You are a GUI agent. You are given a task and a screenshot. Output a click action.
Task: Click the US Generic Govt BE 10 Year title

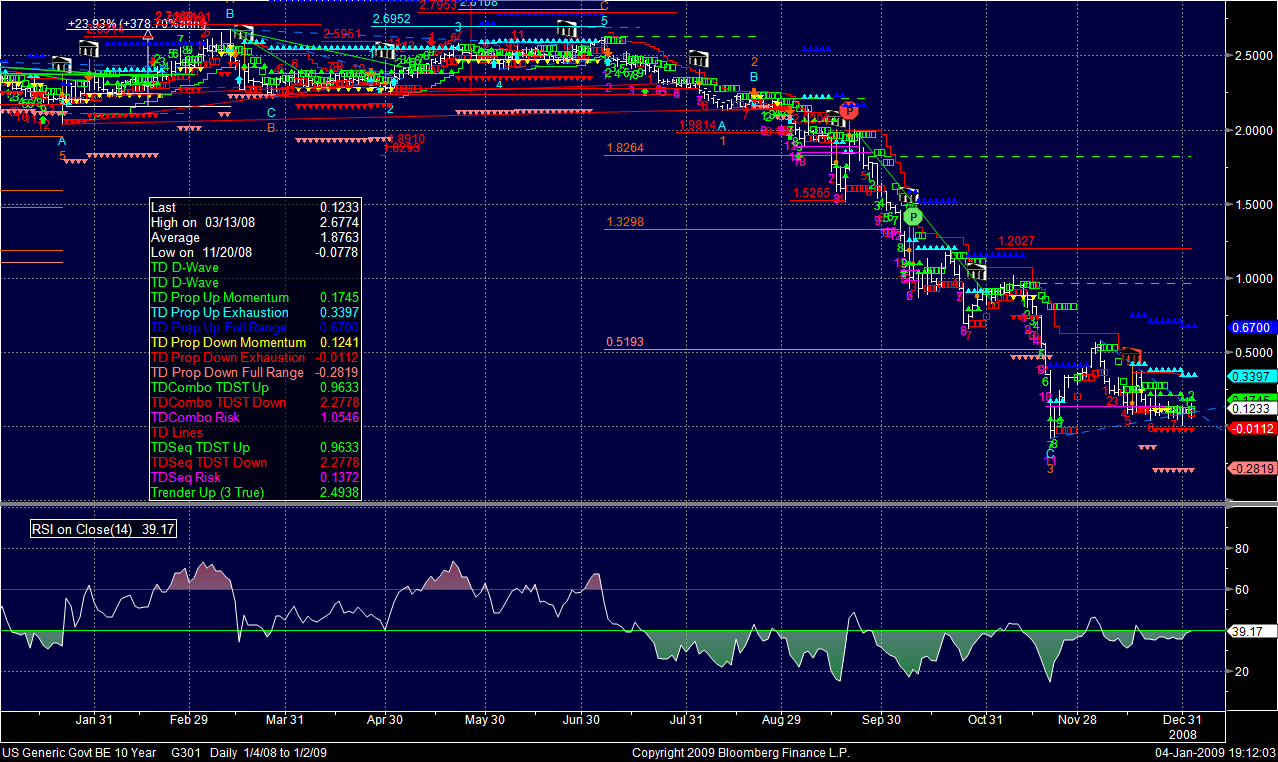point(78,752)
